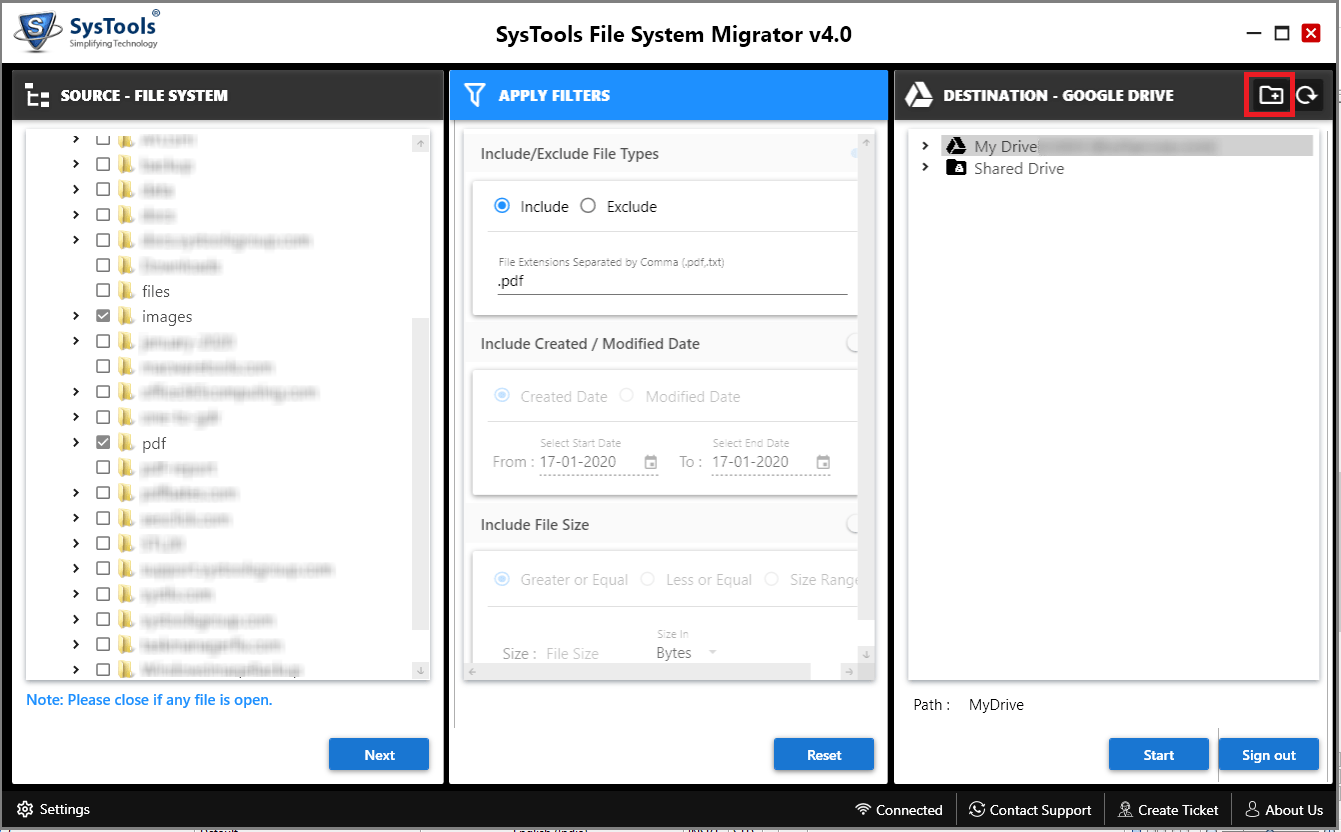The width and height of the screenshot is (1341, 832).
Task: Select the Less or Equal size option
Action: 648,579
